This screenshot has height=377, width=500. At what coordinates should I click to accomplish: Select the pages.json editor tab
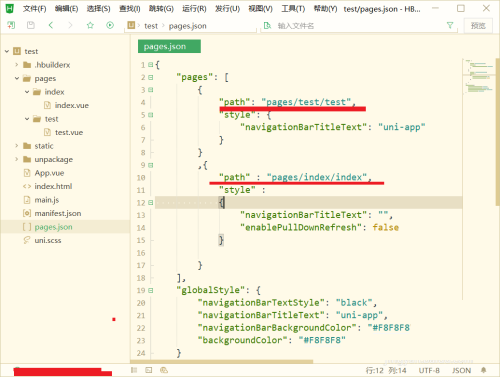pos(169,46)
